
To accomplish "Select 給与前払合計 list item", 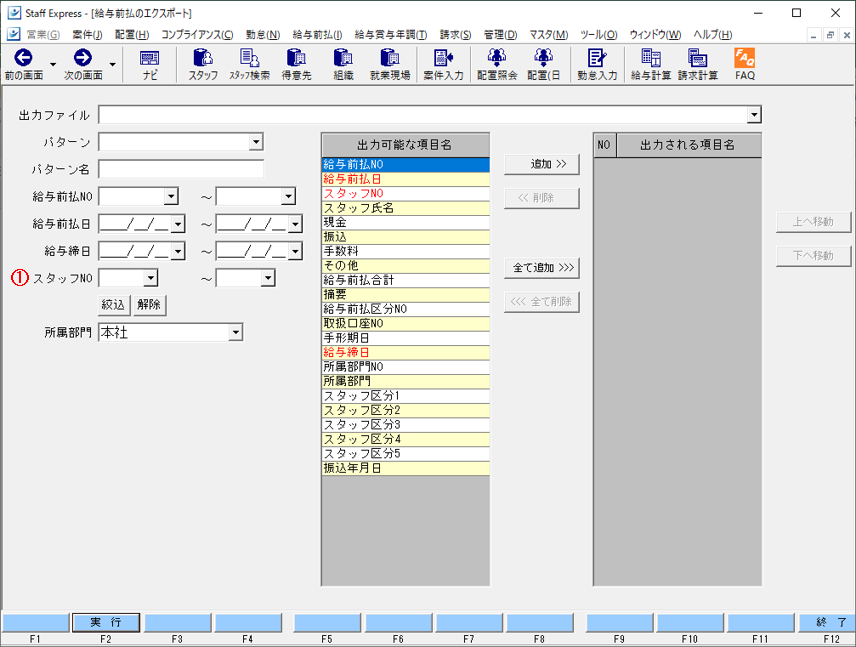I will 406,280.
